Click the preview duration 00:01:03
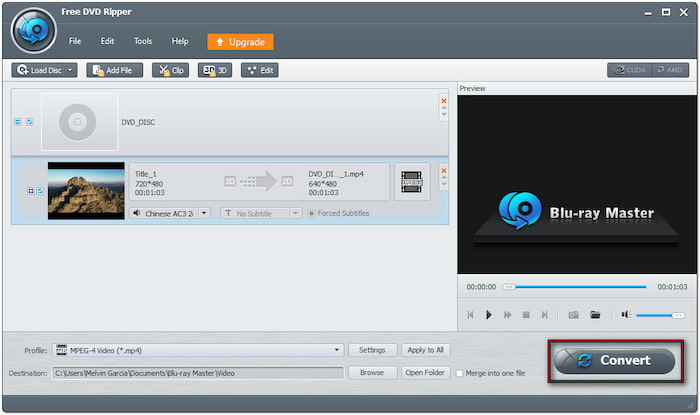 tap(672, 287)
